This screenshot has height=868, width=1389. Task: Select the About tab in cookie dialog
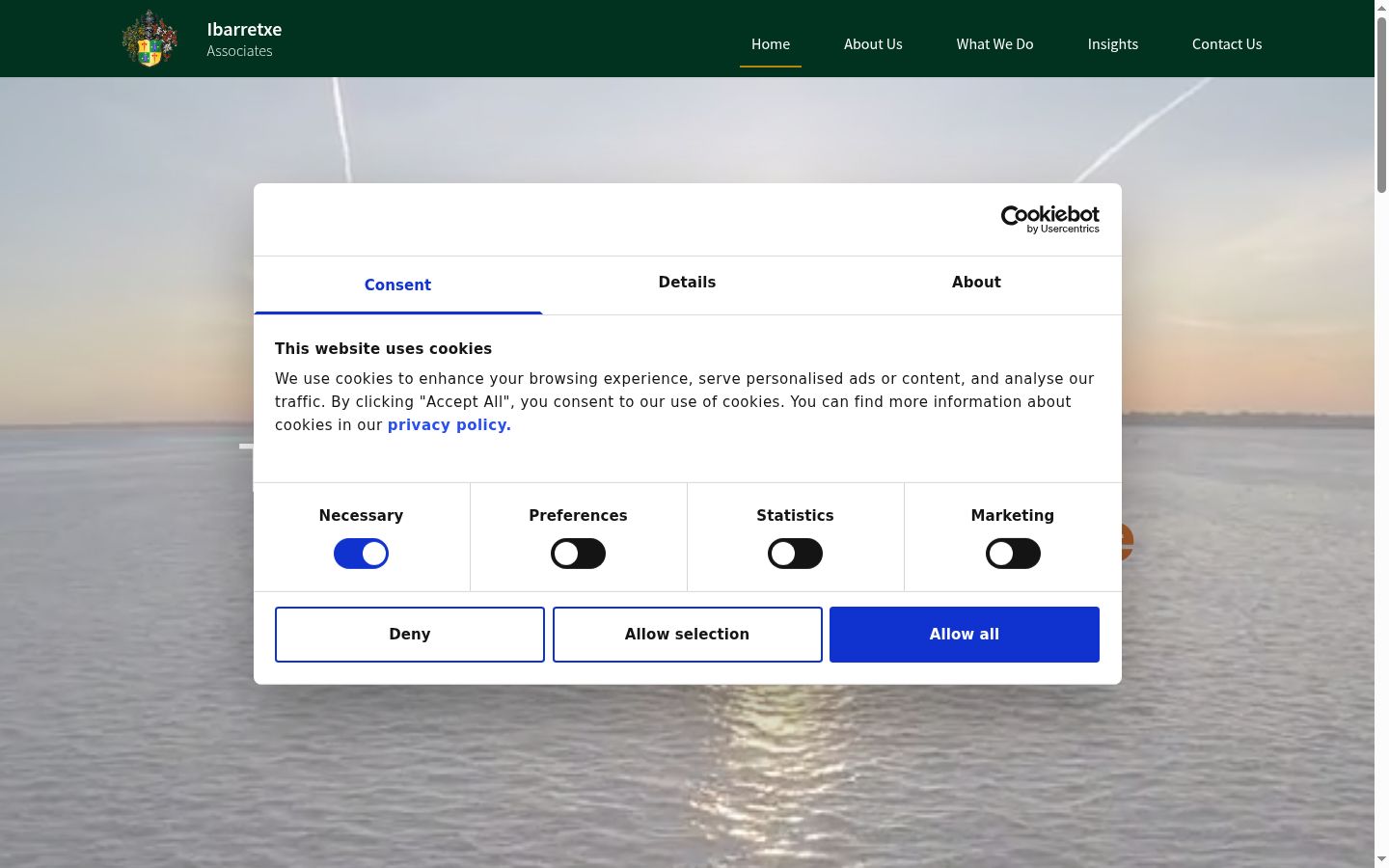[976, 283]
